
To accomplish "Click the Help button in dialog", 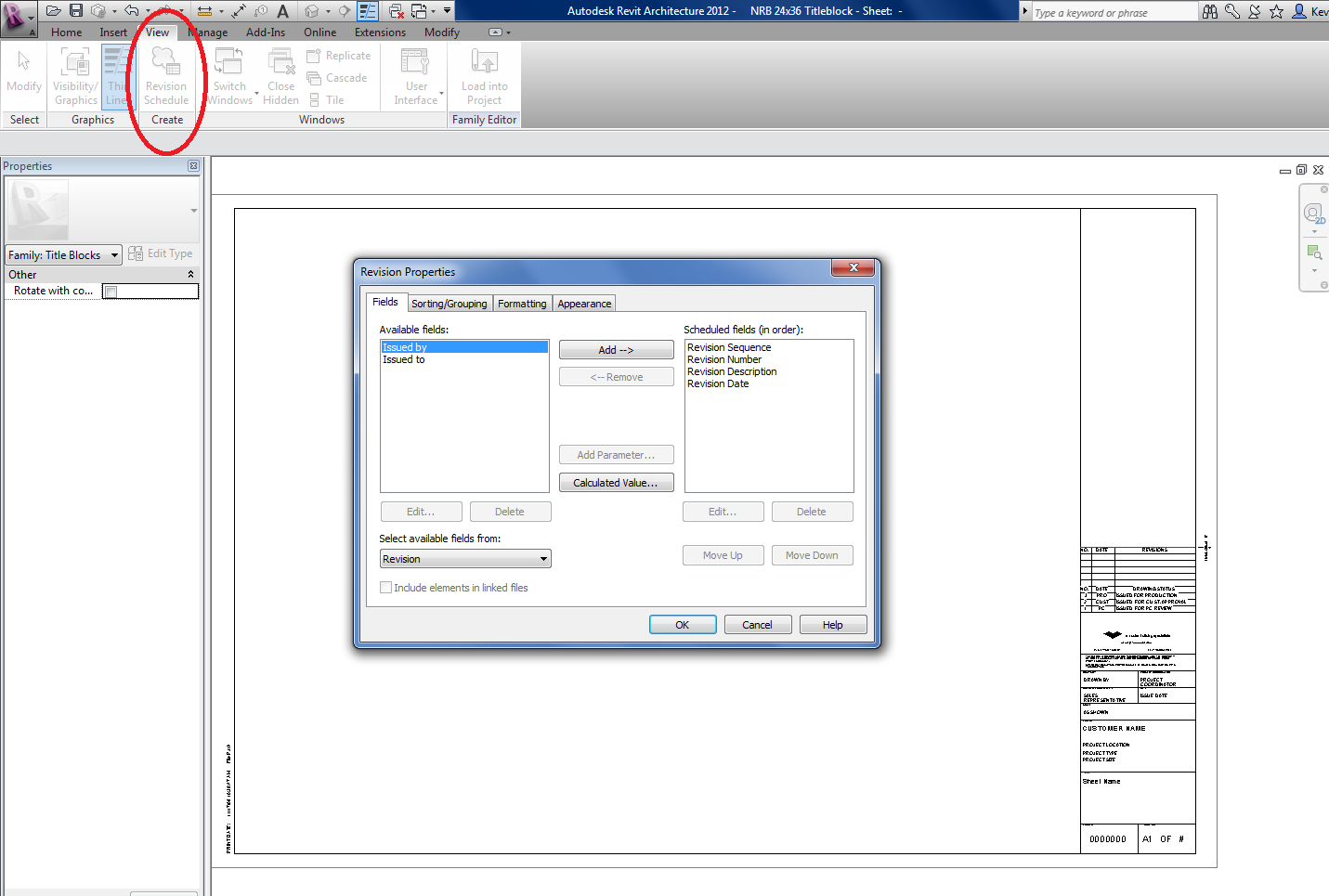I will point(833,625).
